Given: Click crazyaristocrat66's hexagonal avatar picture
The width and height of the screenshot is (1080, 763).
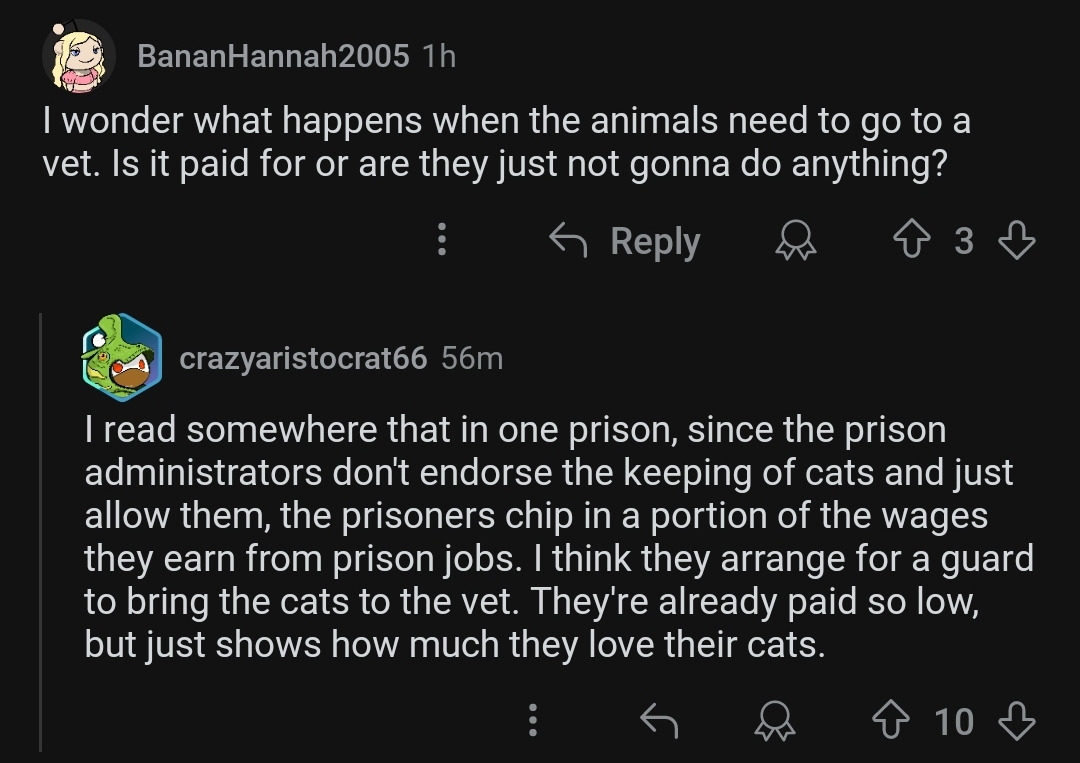Looking at the screenshot, I should [x=121, y=357].
